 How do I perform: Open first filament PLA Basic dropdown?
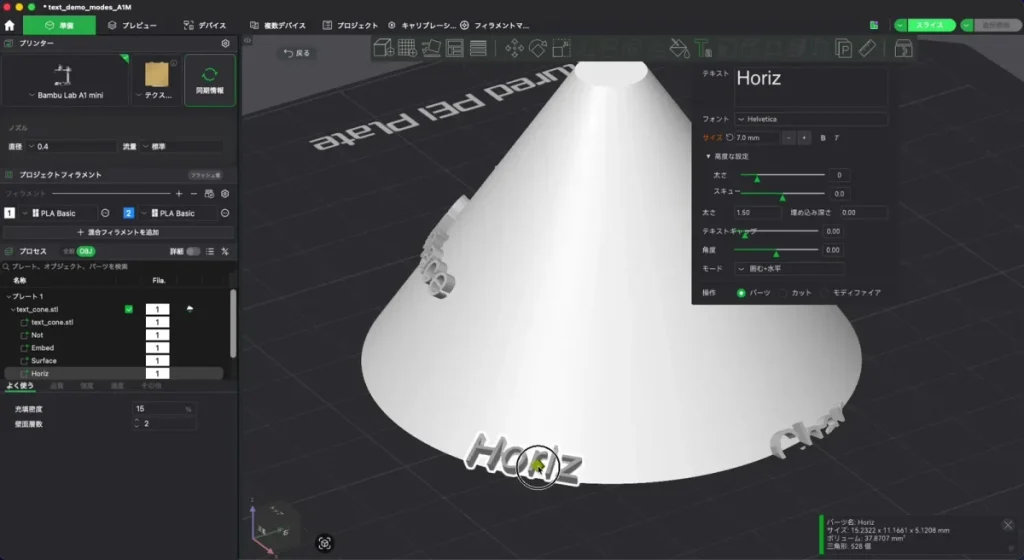click(59, 213)
